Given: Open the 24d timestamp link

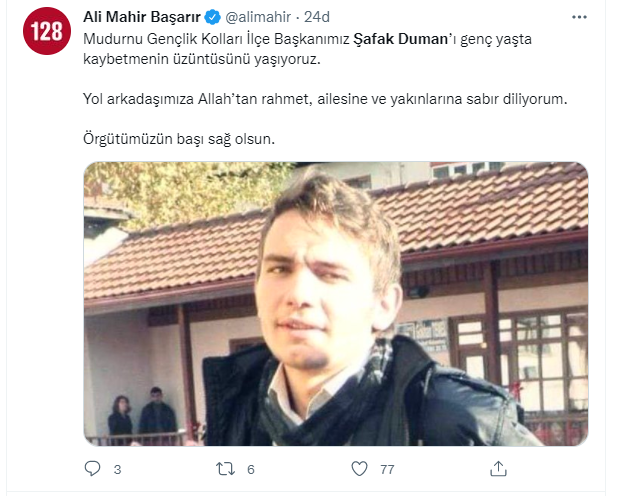Looking at the screenshot, I should pyautogui.click(x=317, y=17).
